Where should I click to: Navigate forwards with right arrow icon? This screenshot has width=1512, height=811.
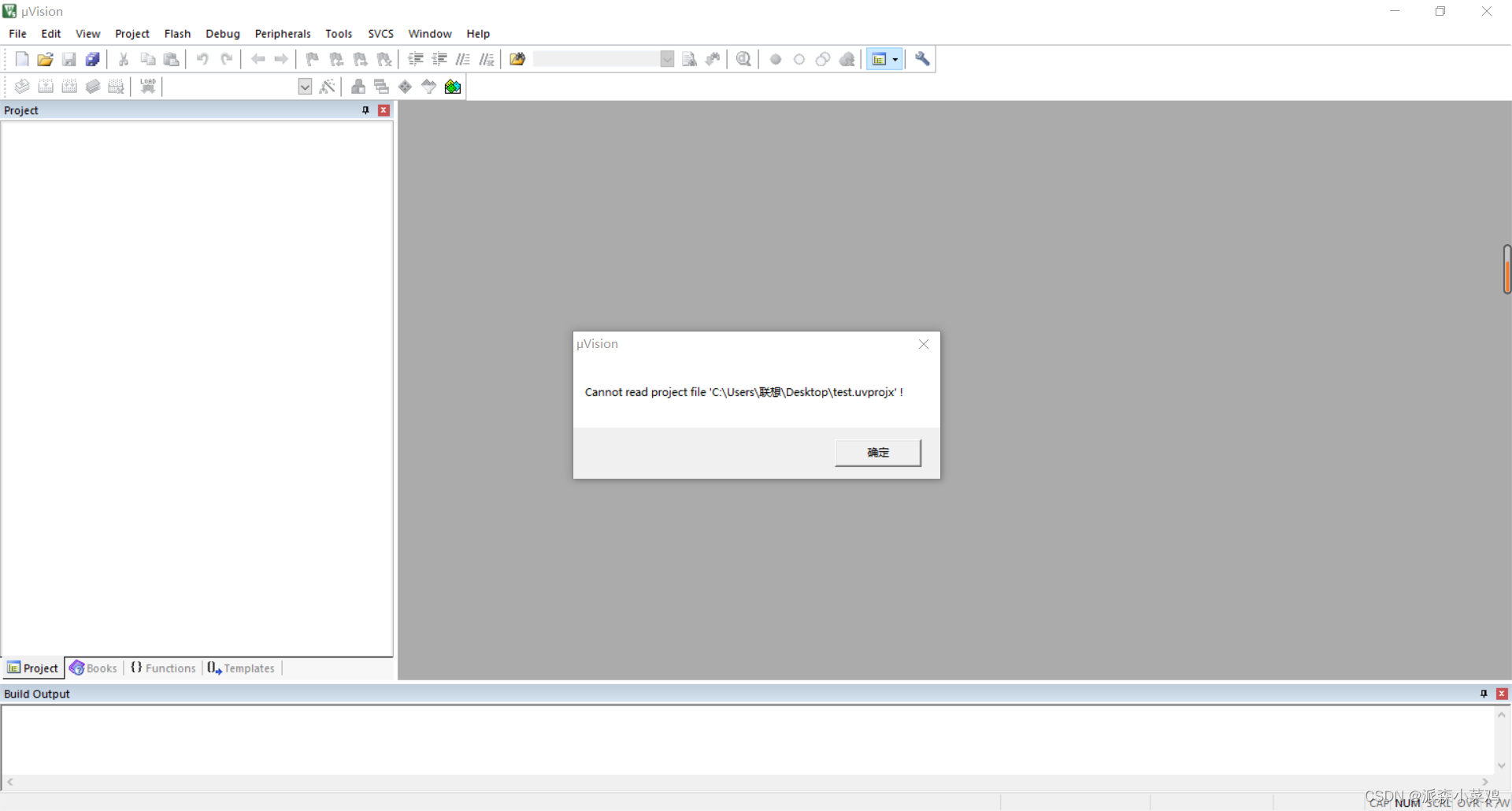281,59
